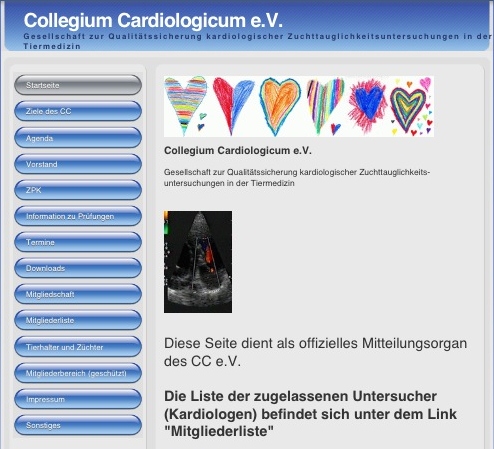Select the Vorstand navigation button

click(78, 164)
